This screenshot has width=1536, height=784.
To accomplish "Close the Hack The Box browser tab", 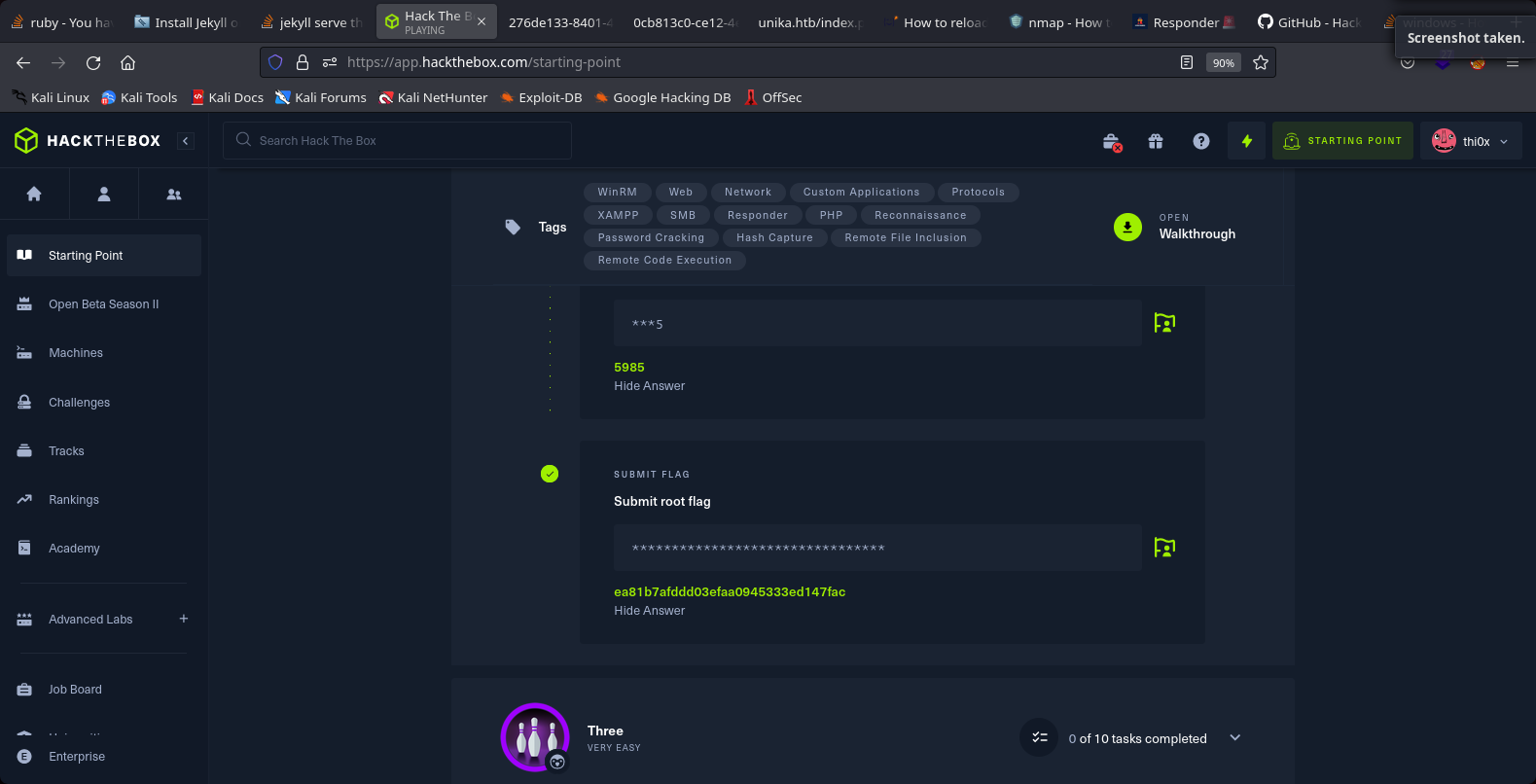I will coord(482,21).
